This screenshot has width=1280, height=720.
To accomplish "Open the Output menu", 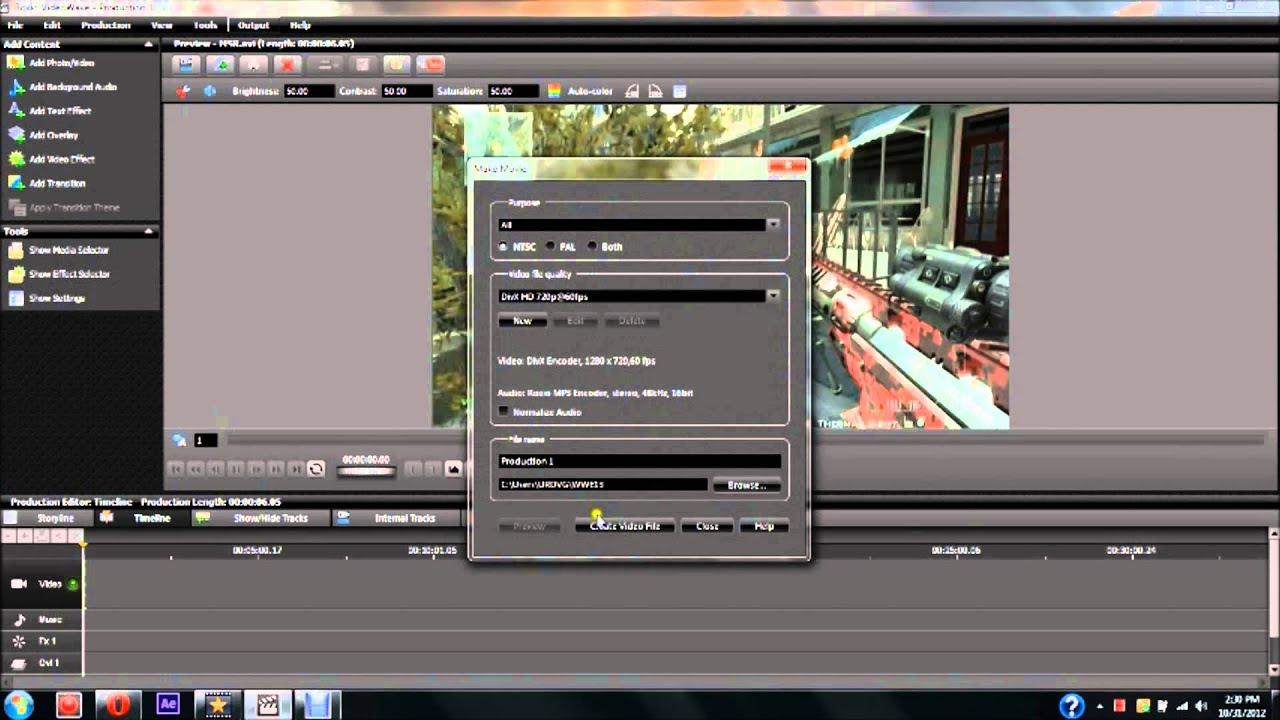I will tap(253, 25).
